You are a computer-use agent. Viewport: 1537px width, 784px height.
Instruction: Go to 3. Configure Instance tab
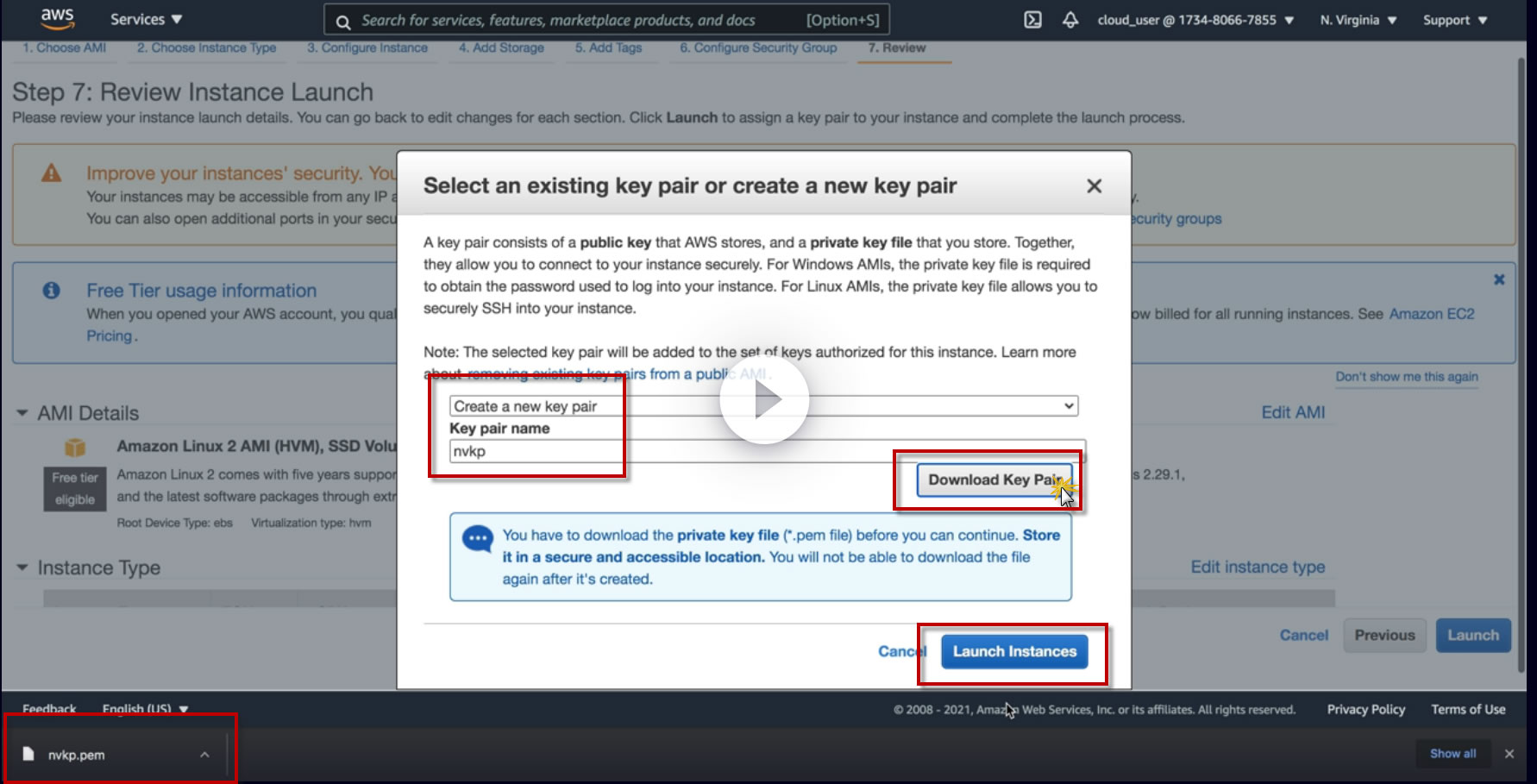(367, 48)
